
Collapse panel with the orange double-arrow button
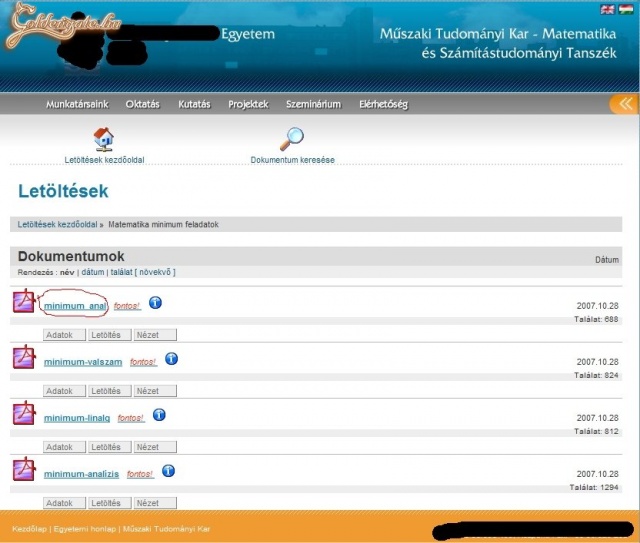[624, 104]
